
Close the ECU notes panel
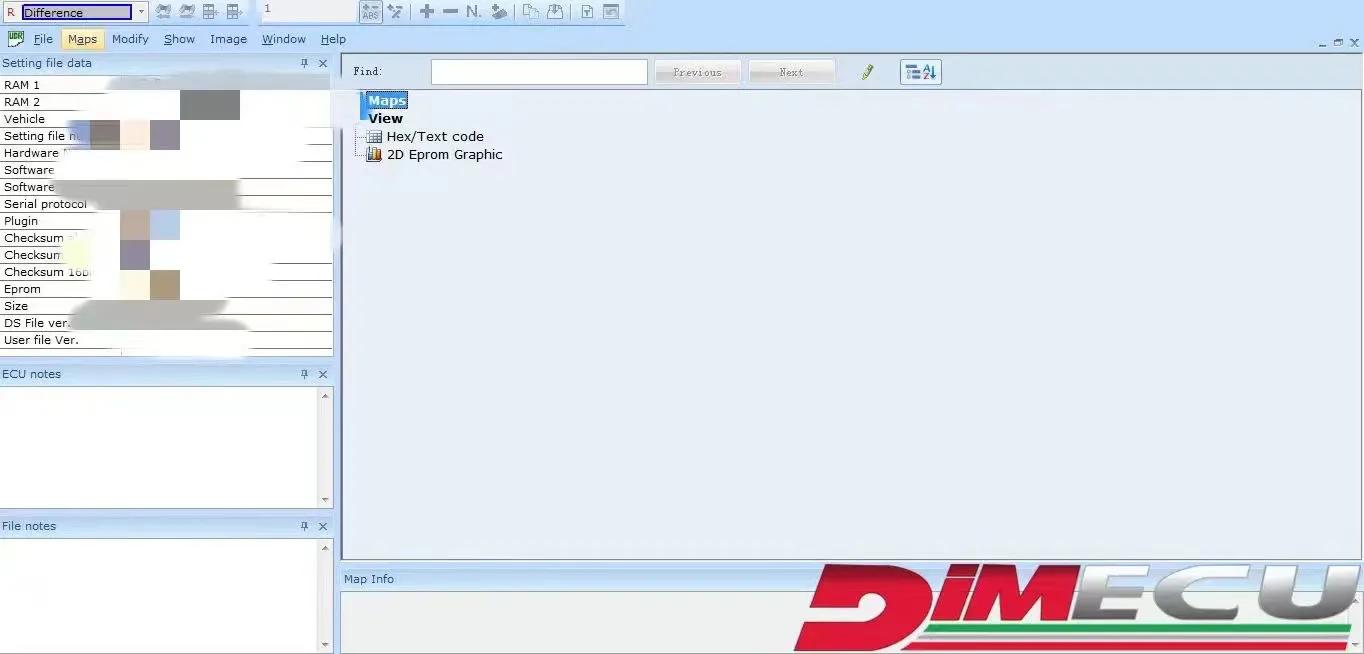pos(323,374)
